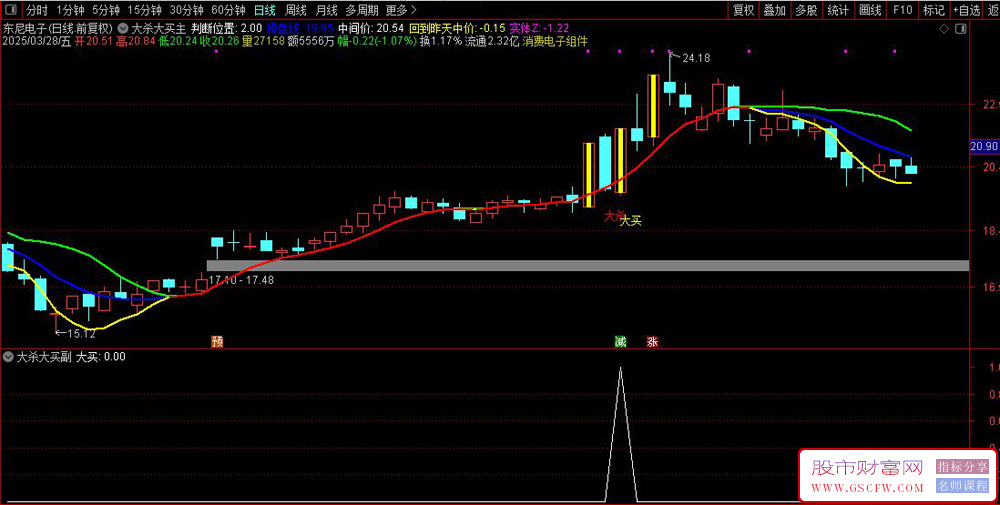
Task: Select the 30分钟 period
Action: tap(186, 10)
